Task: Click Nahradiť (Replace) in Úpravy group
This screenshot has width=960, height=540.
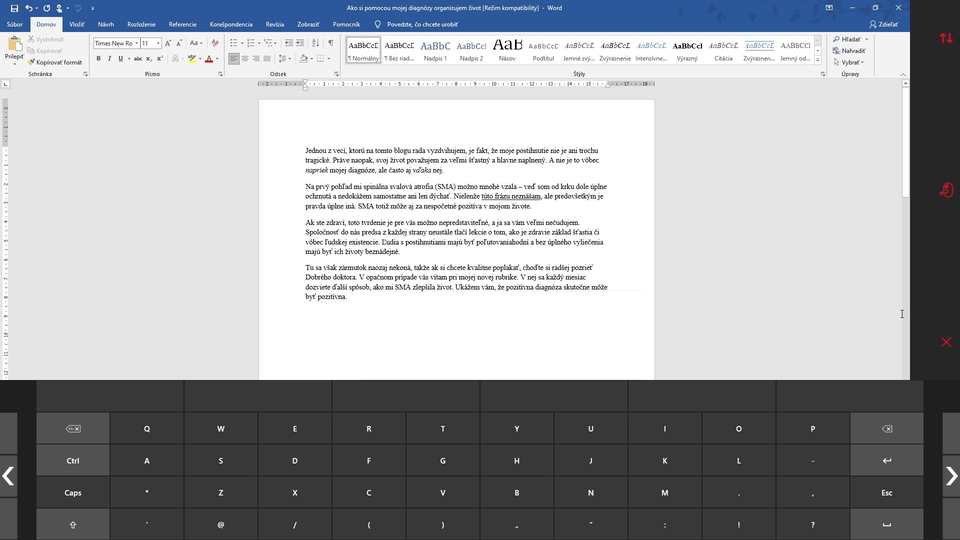Action: pos(849,51)
